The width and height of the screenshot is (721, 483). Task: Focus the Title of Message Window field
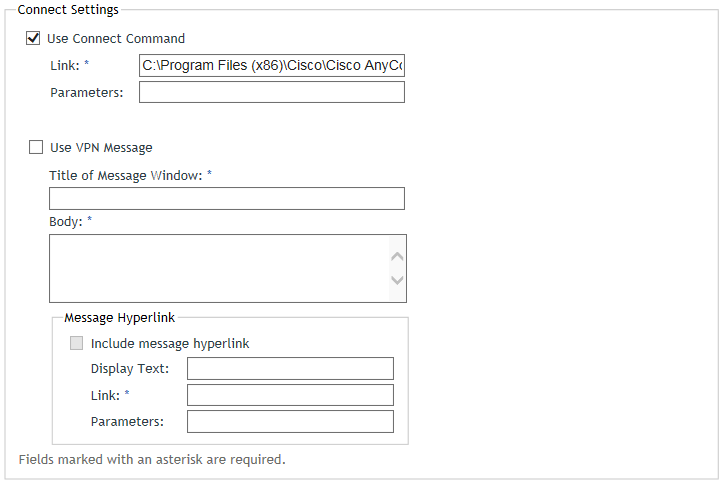(227, 198)
